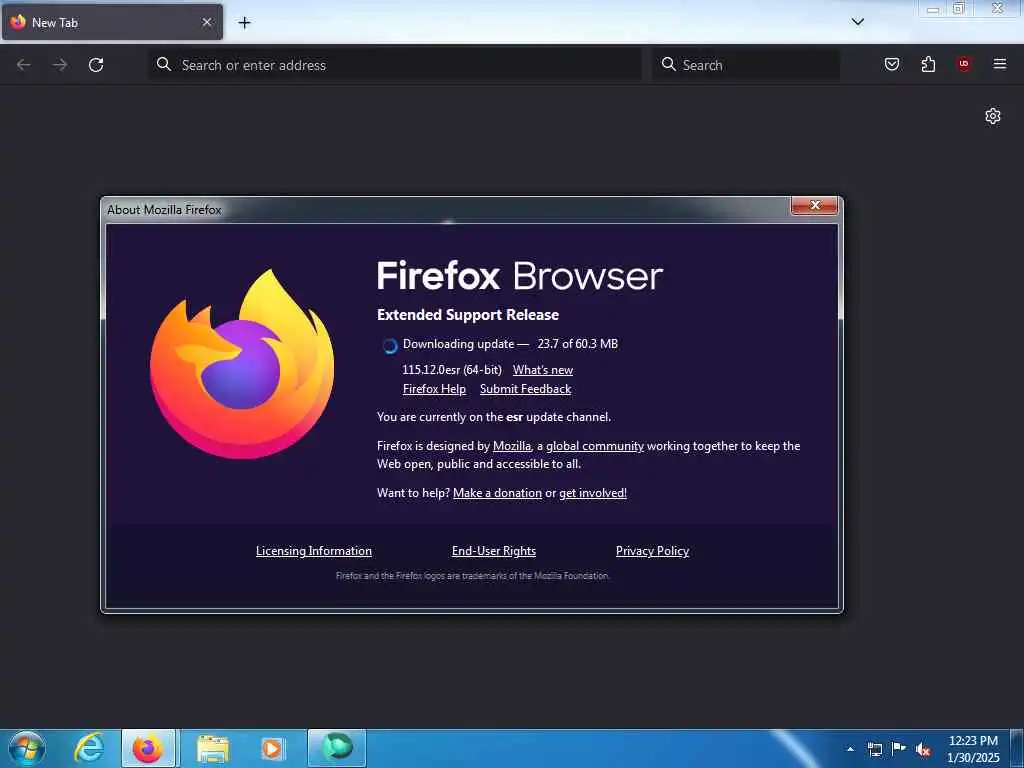Screen dimensions: 1024x768
Task: Open the Submit Feedback link
Action: click(x=526, y=389)
